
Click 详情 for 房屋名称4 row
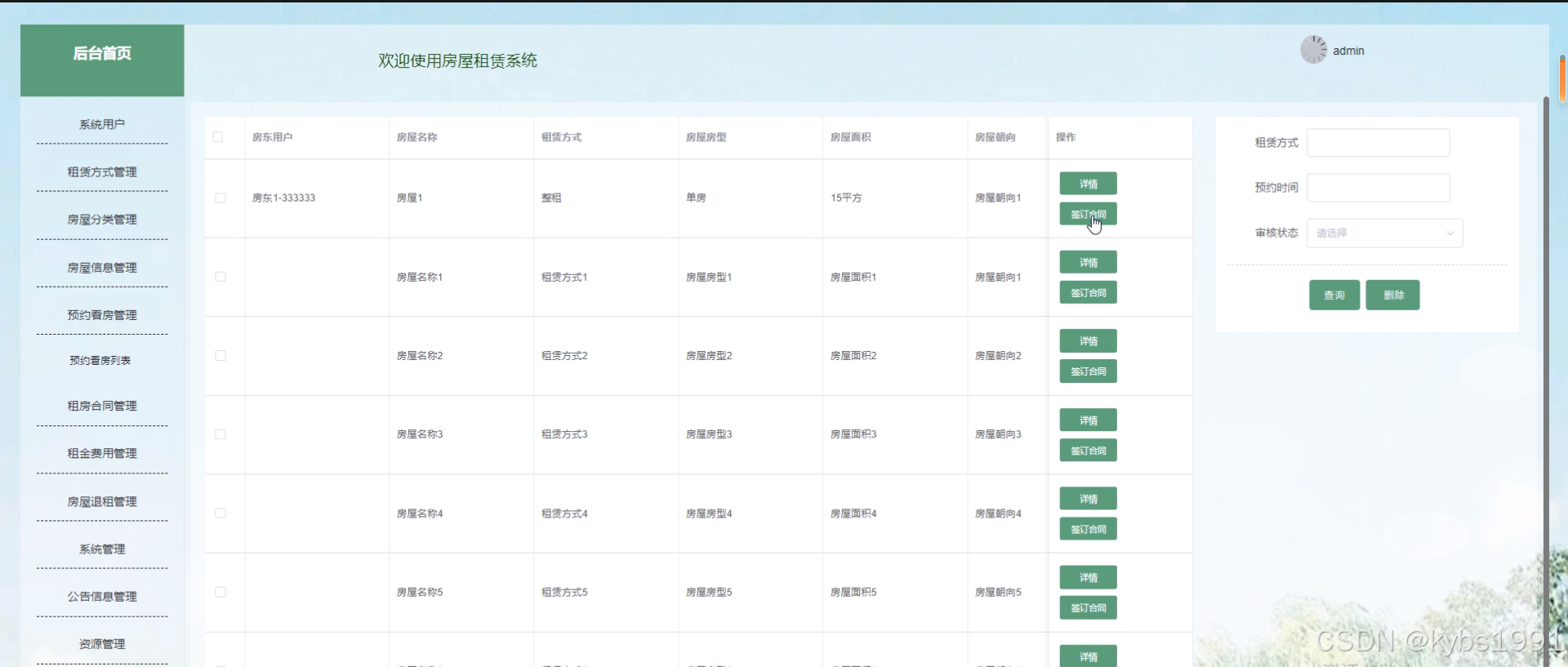1088,498
